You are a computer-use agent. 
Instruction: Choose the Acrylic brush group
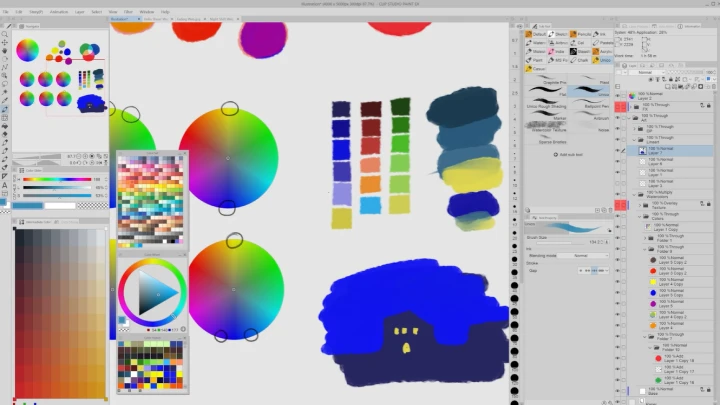[x=602, y=51]
